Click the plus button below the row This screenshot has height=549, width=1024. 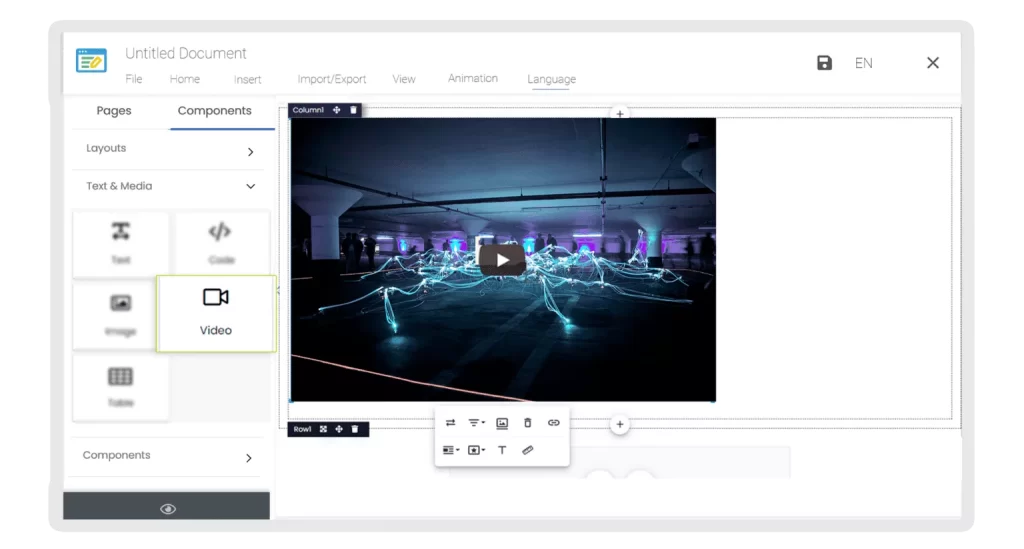click(x=620, y=424)
